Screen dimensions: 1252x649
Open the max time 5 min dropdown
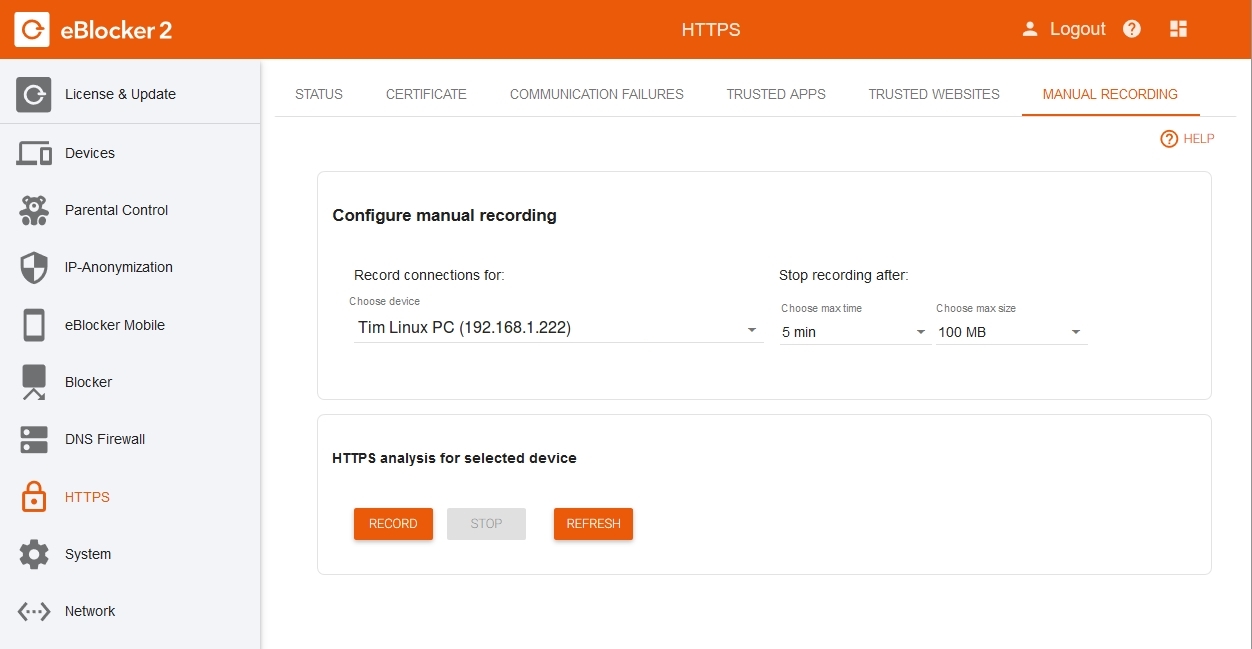[855, 332]
